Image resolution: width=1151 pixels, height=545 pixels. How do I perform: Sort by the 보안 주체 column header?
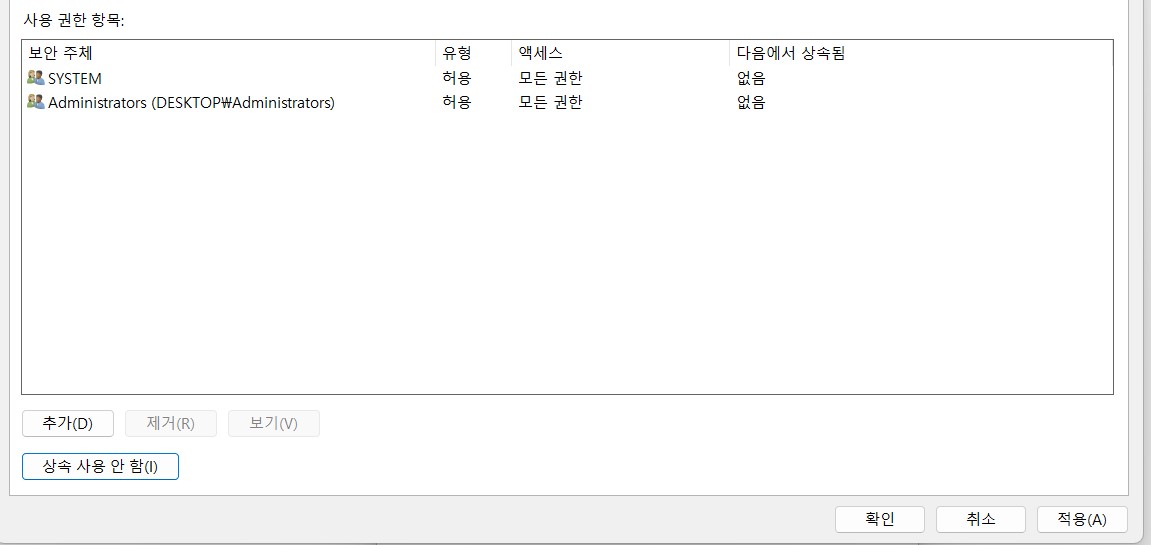pyautogui.click(x=229, y=53)
